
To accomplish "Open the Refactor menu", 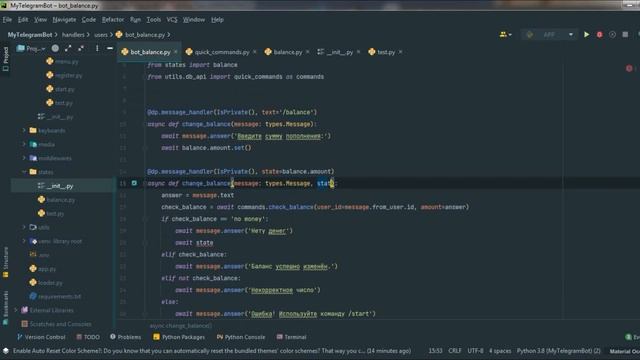I will 113,20.
